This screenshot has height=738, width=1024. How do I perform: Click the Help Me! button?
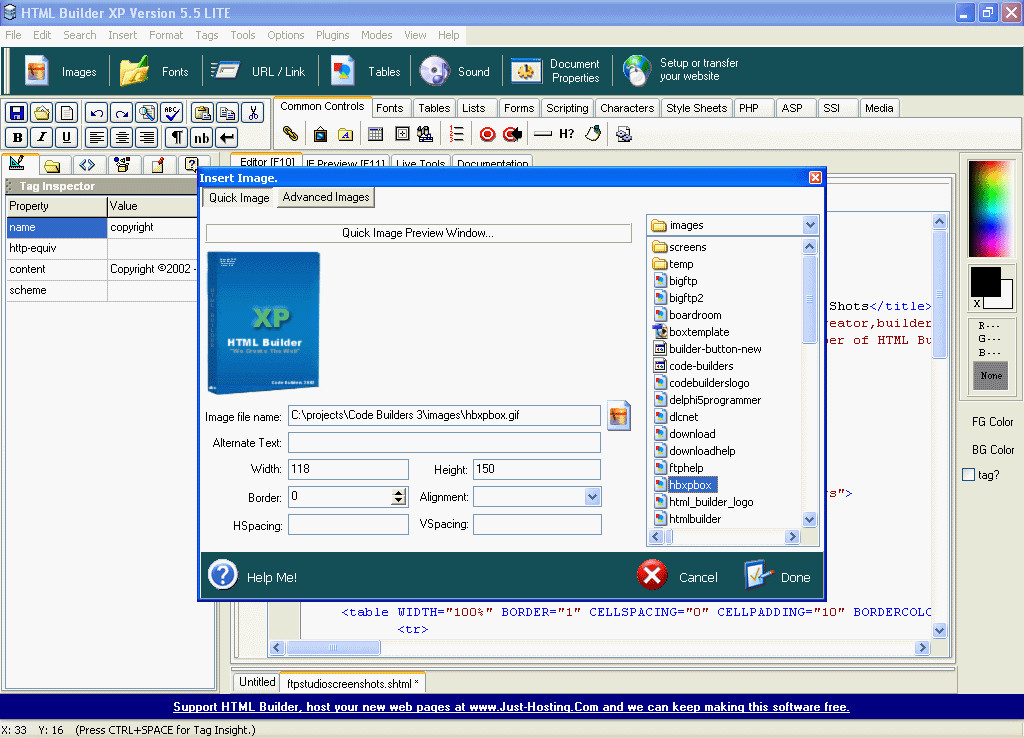point(253,576)
